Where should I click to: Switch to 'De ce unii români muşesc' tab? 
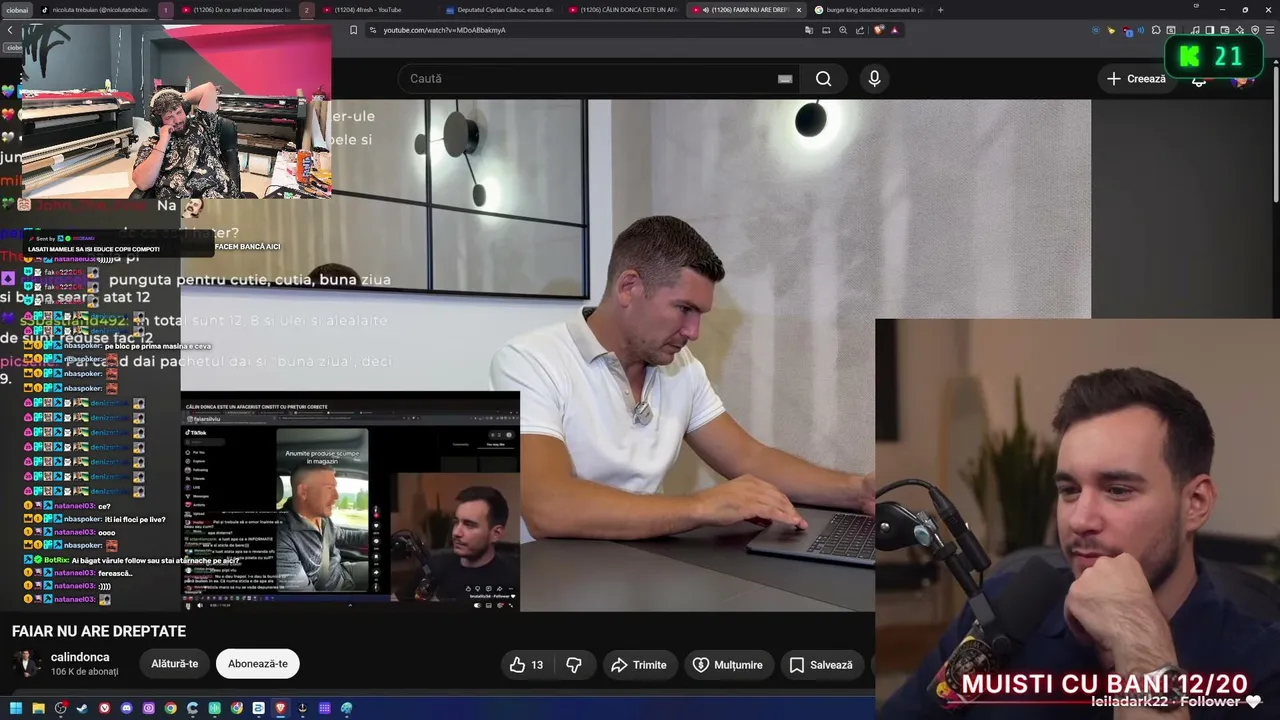[x=237, y=10]
